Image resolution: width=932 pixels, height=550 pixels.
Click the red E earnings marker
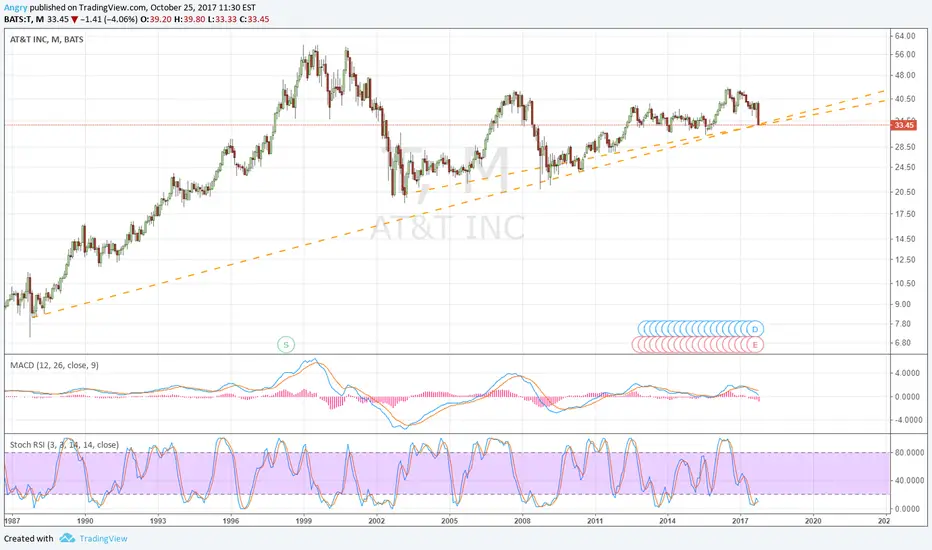(x=755, y=345)
